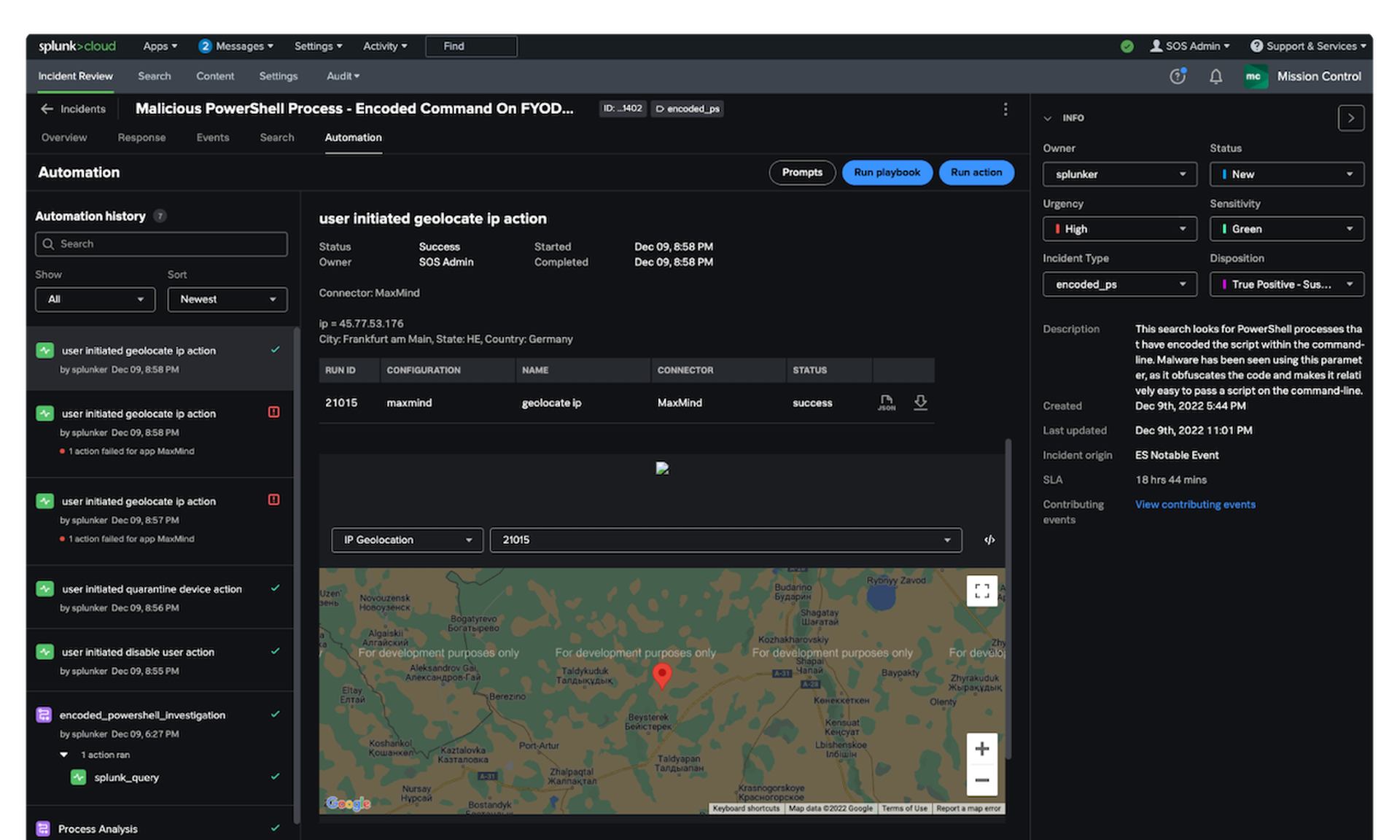This screenshot has width=1400, height=840.
Task: Open Content in the nav bar
Action: (215, 76)
